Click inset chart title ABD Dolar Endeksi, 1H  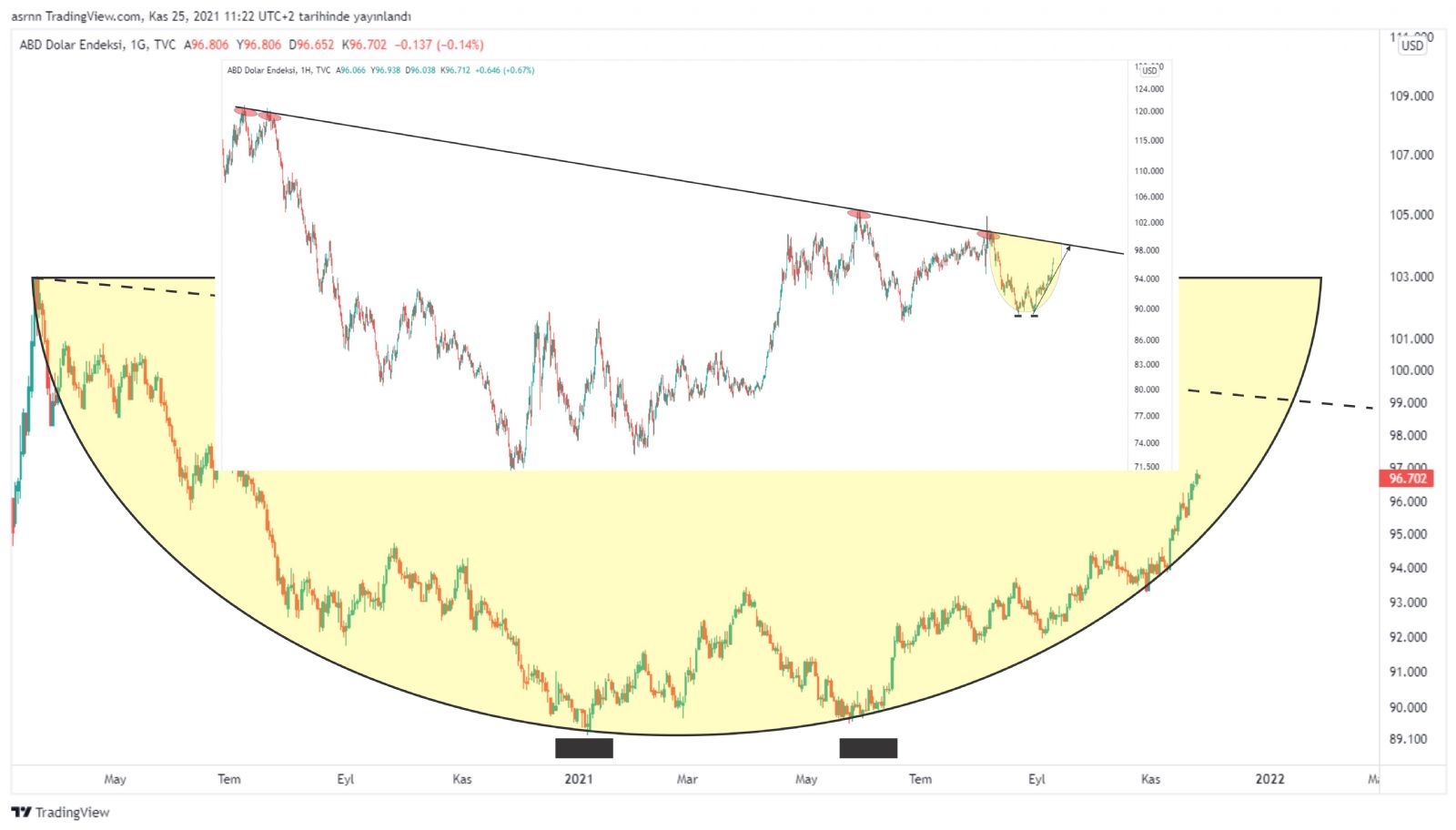coord(278,70)
